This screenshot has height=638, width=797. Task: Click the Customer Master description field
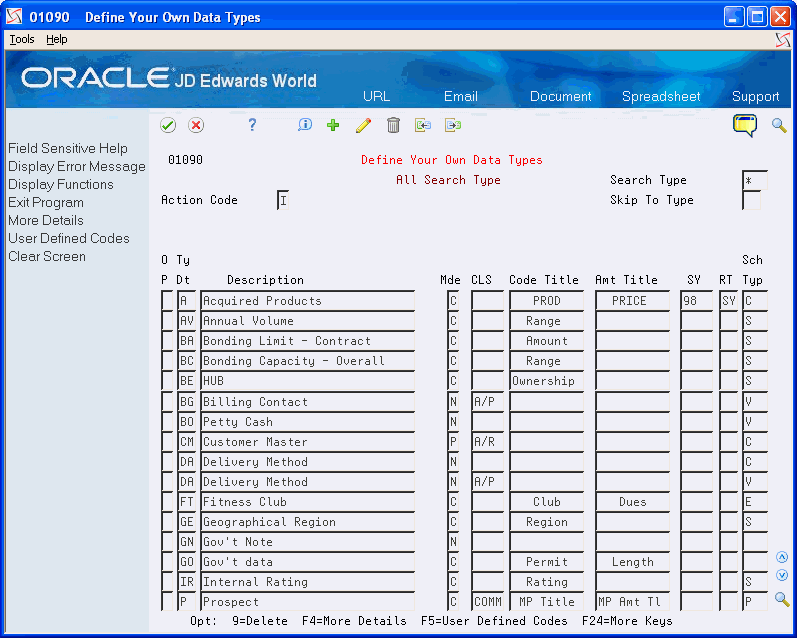[x=308, y=442]
